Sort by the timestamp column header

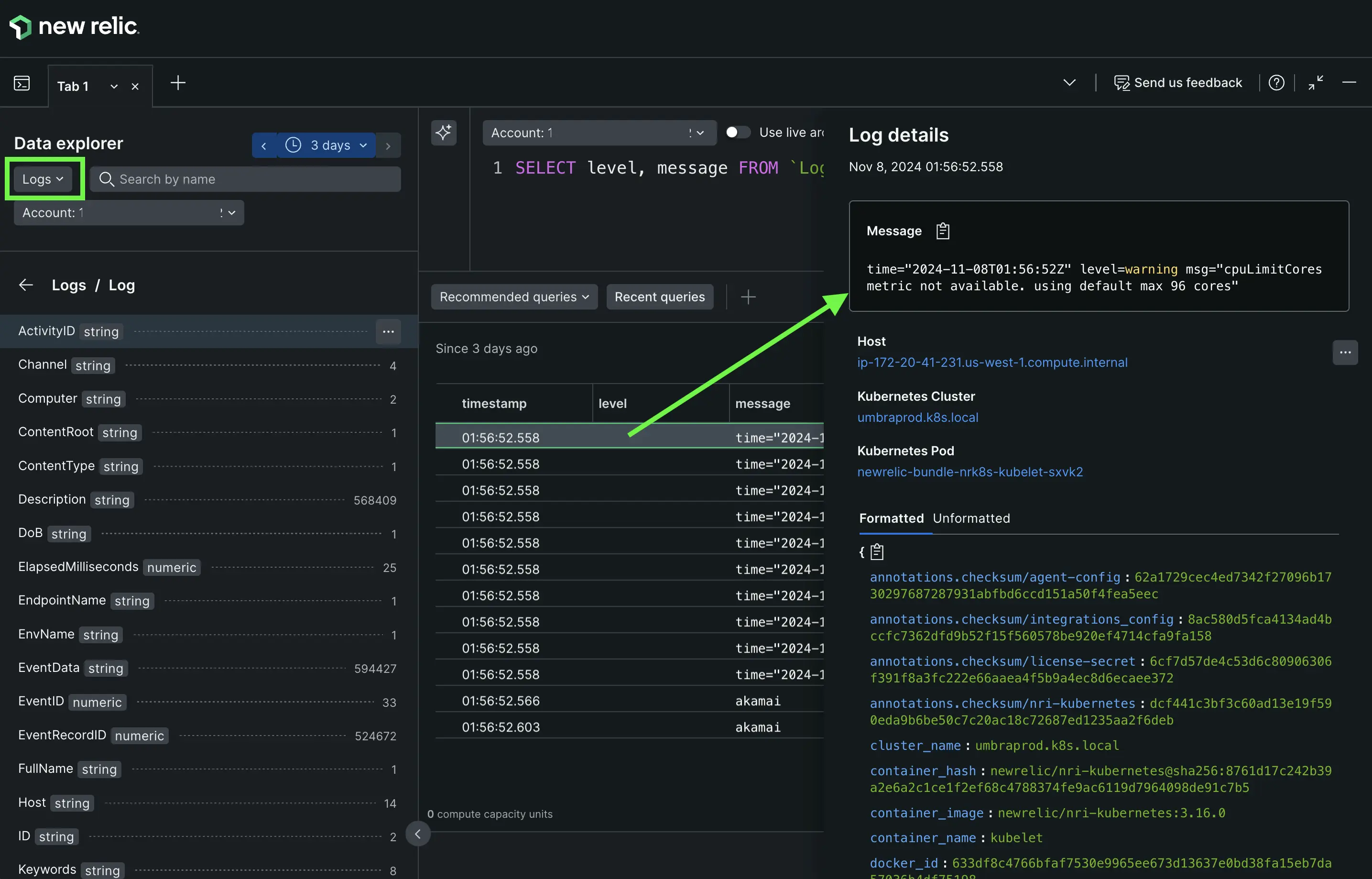point(494,404)
